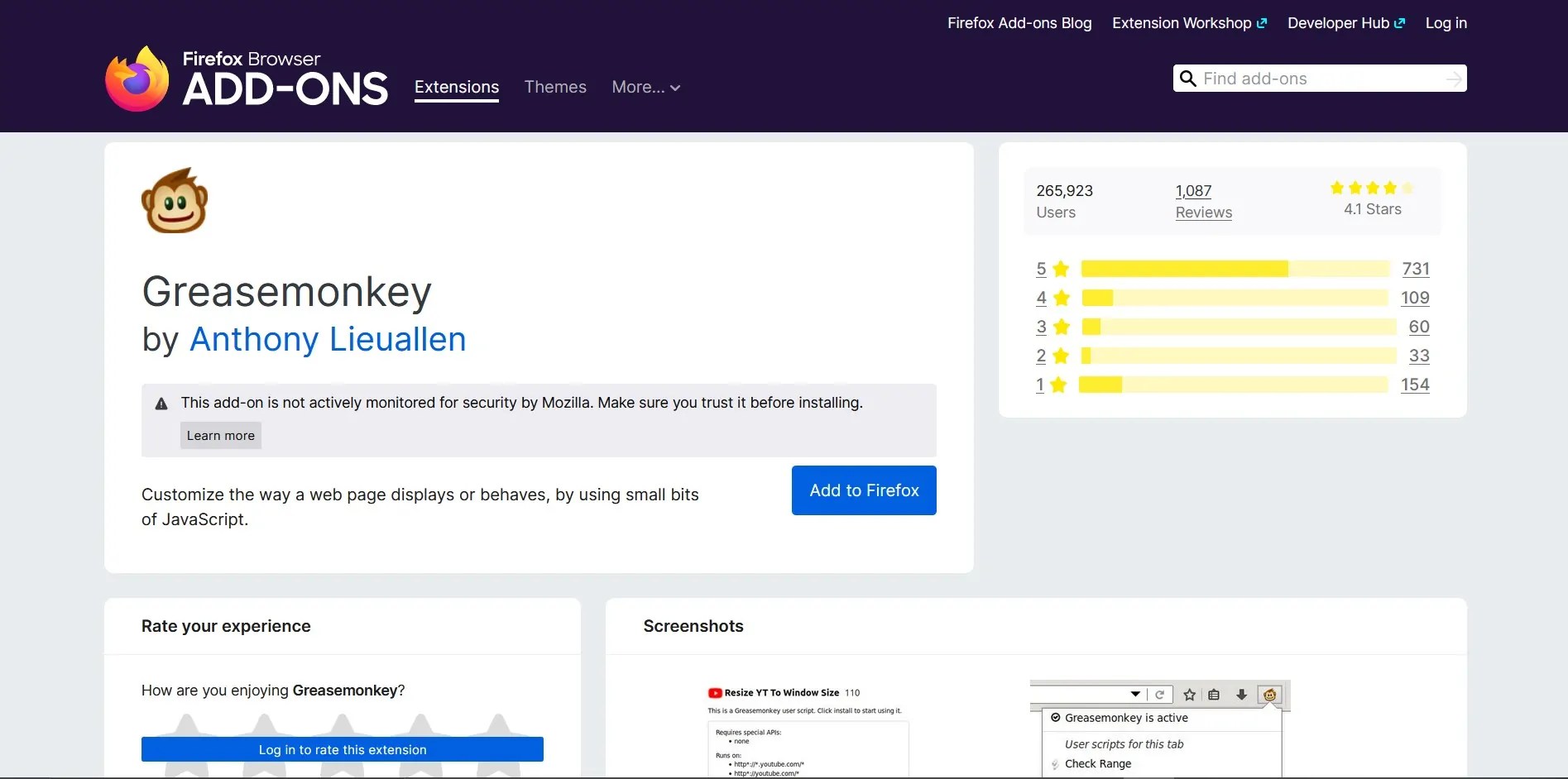Open the 1,087 Reviews link

pyautogui.click(x=1203, y=201)
